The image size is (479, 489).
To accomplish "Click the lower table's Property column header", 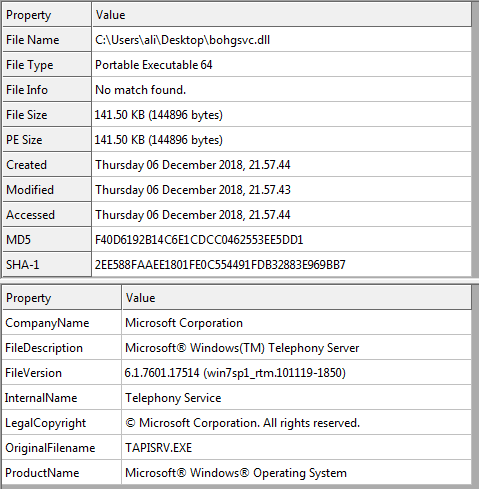I will [x=62, y=298].
